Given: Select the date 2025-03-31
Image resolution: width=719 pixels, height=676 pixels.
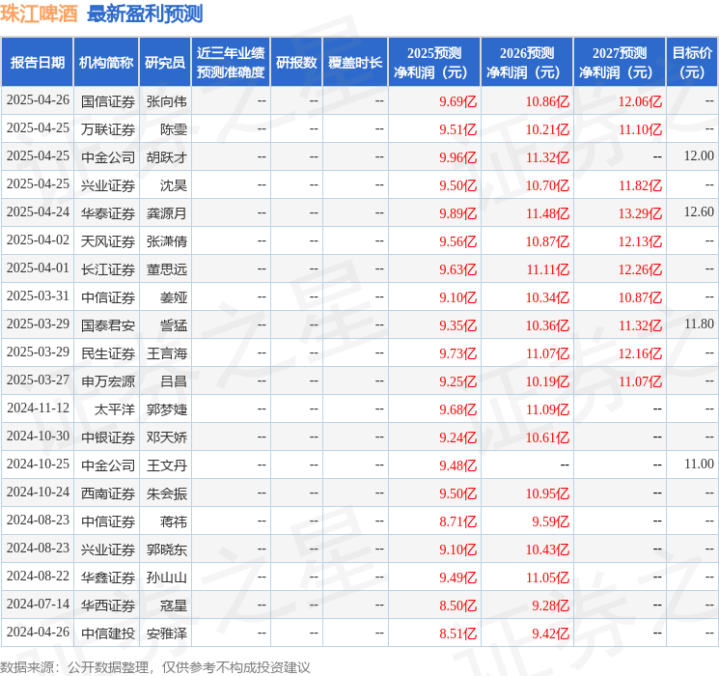Looking at the screenshot, I should pyautogui.click(x=38, y=296).
